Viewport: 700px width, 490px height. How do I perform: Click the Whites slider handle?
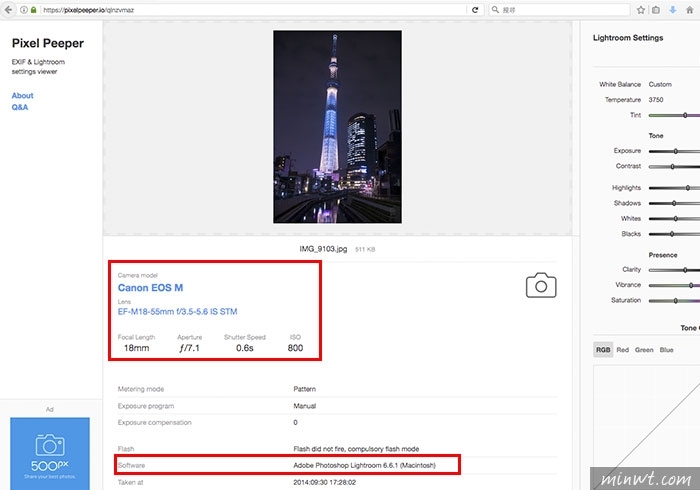coord(675,219)
